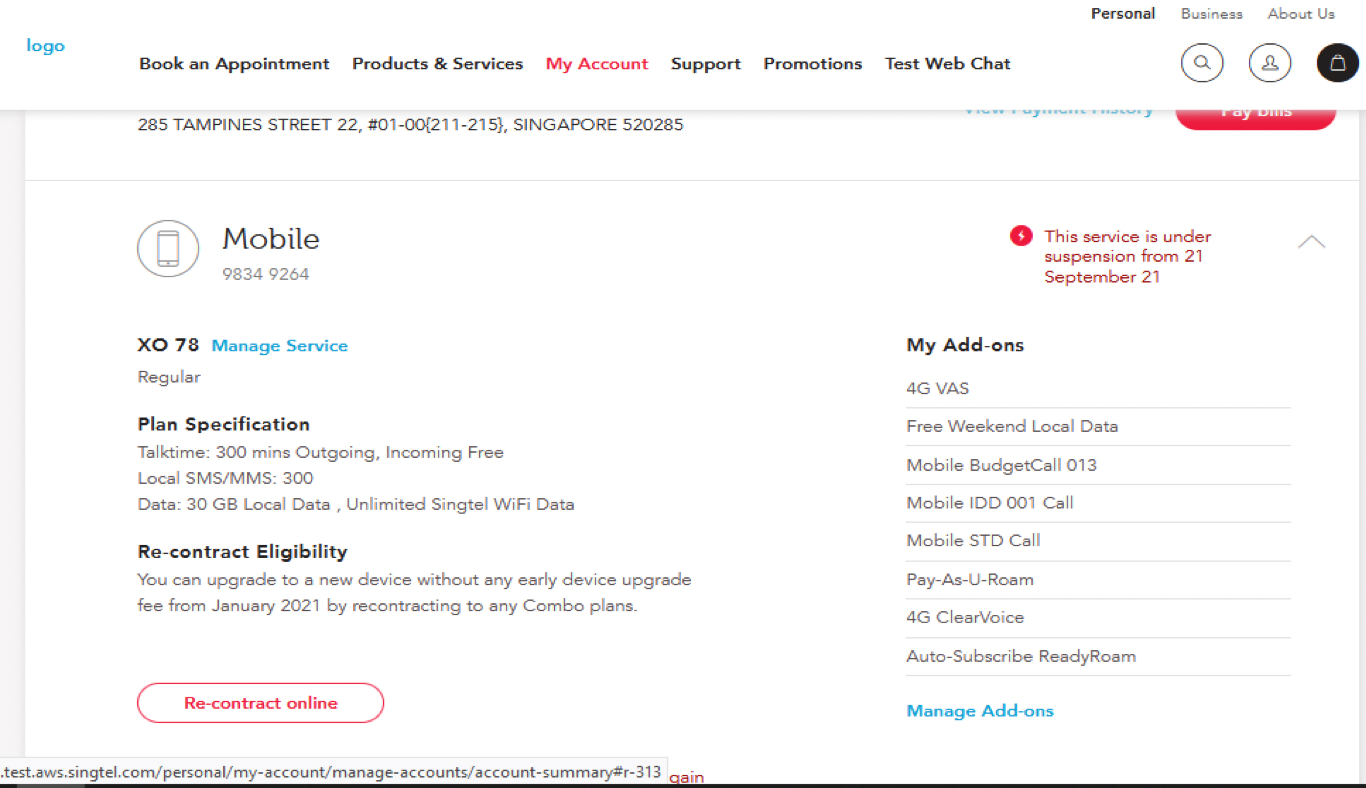Open the Support menu item
Viewport: 1366px width, 788px height.
point(705,64)
